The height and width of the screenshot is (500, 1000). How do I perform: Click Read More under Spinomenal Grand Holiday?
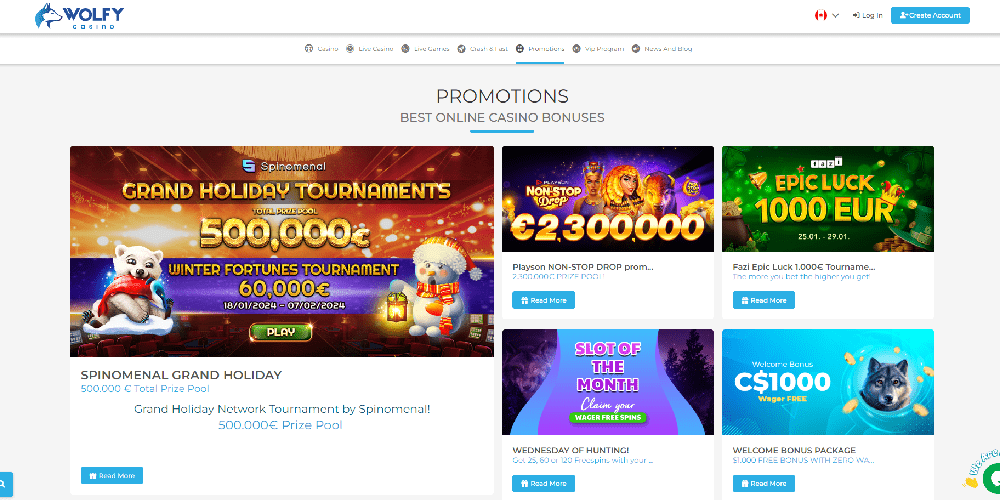112,476
